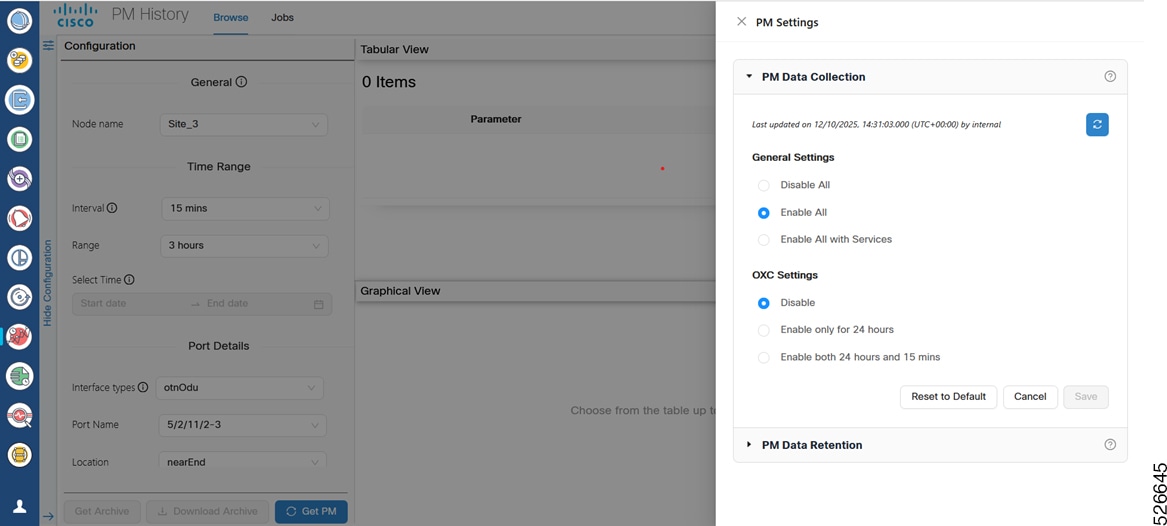The width and height of the screenshot is (1167, 526).
Task: Open the Interval dropdown showing 15 mins
Action: coord(245,208)
